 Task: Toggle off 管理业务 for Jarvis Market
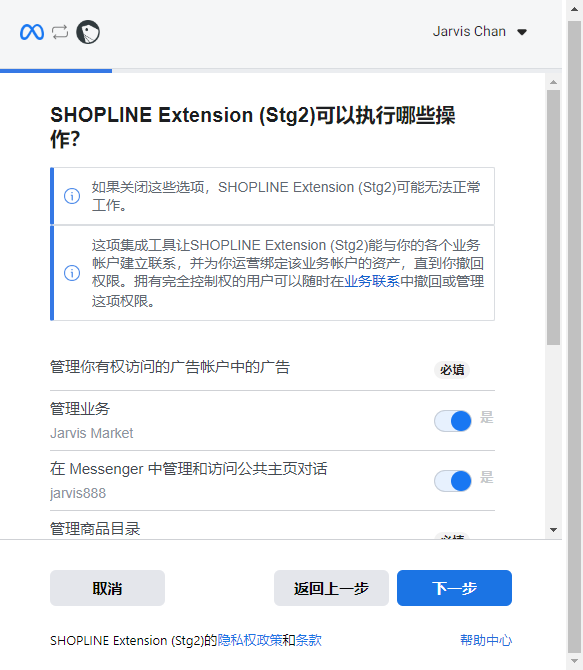coord(453,421)
